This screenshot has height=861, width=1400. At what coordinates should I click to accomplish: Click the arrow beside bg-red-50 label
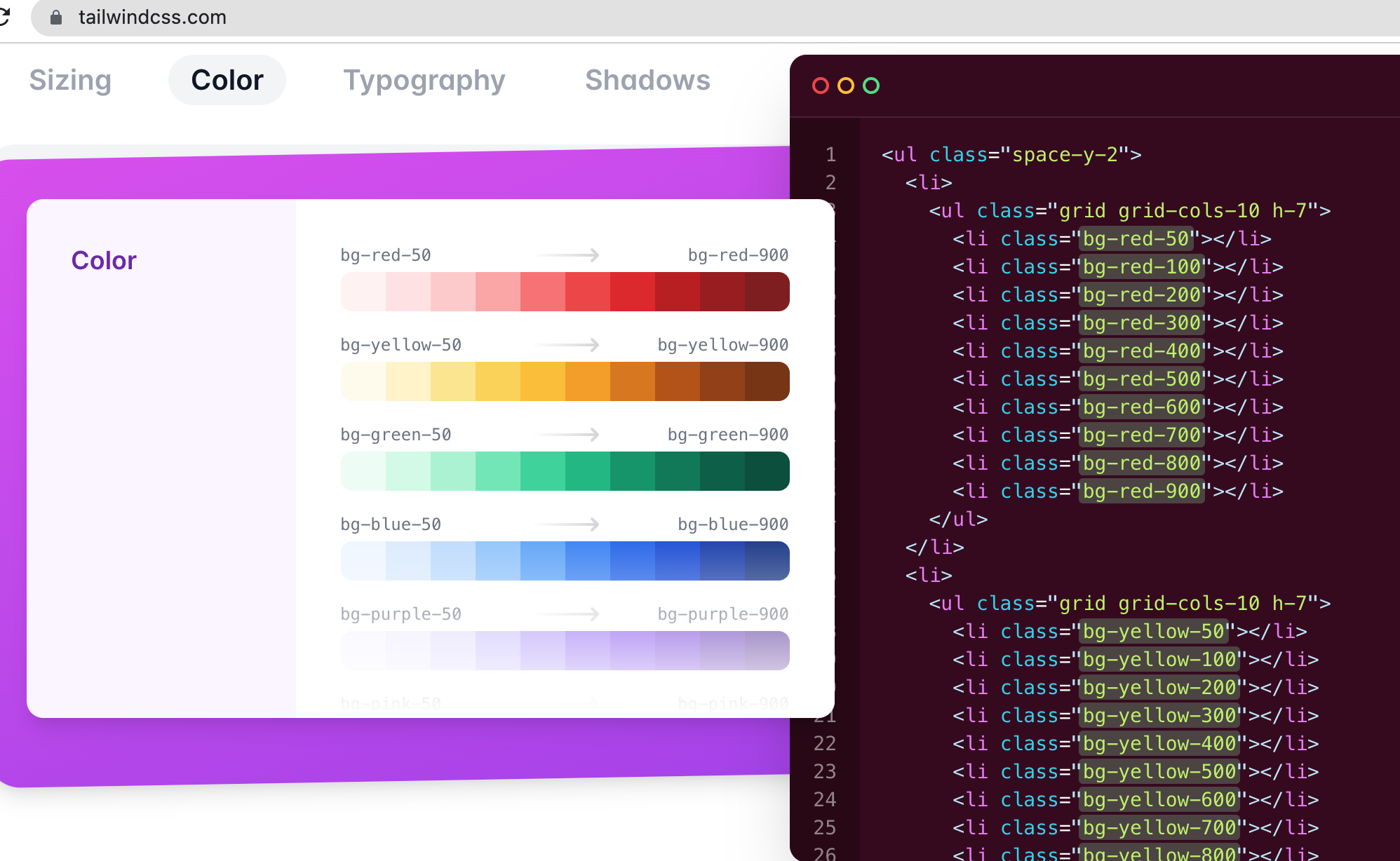567,255
